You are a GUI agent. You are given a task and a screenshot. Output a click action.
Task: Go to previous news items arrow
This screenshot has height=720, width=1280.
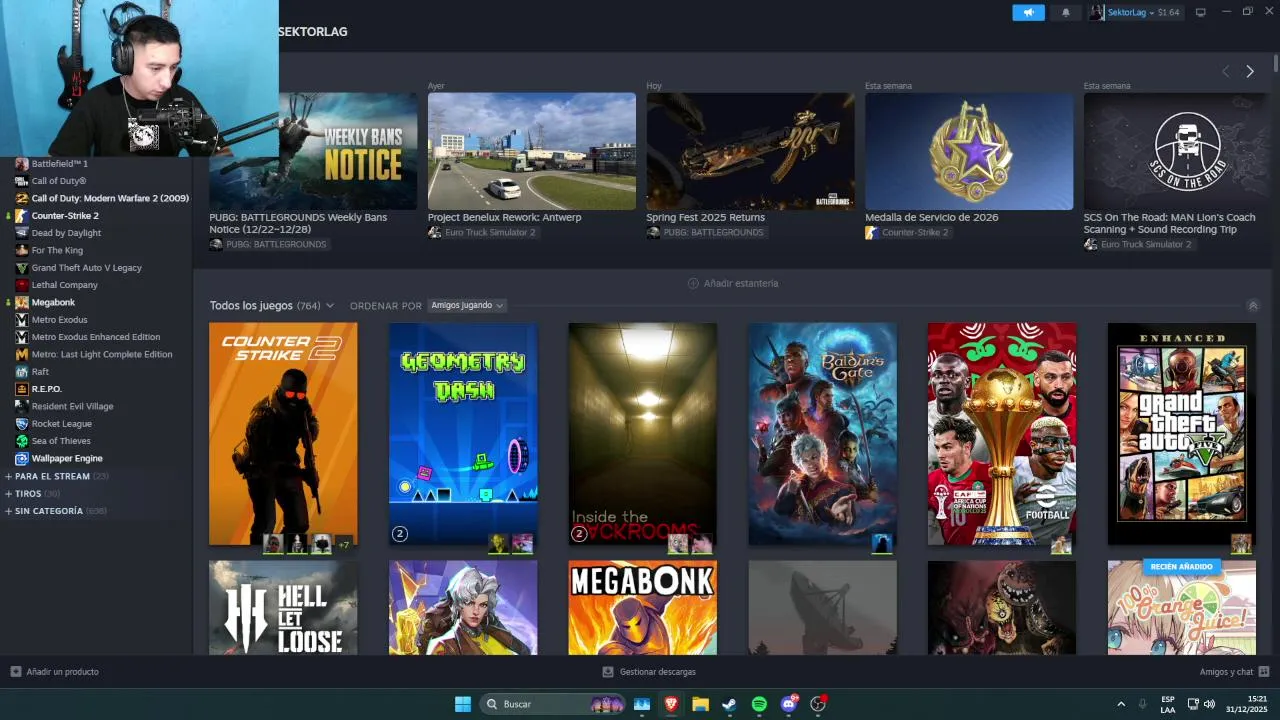[1226, 71]
